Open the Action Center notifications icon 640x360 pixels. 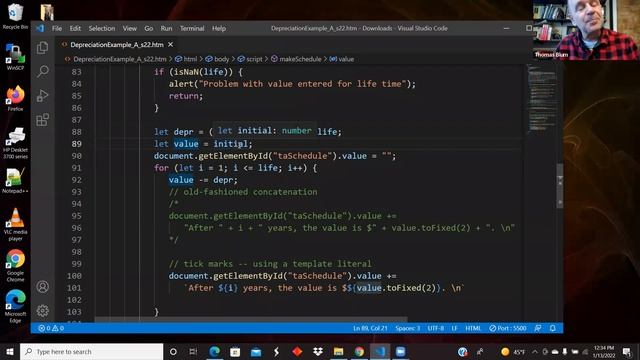point(627,351)
